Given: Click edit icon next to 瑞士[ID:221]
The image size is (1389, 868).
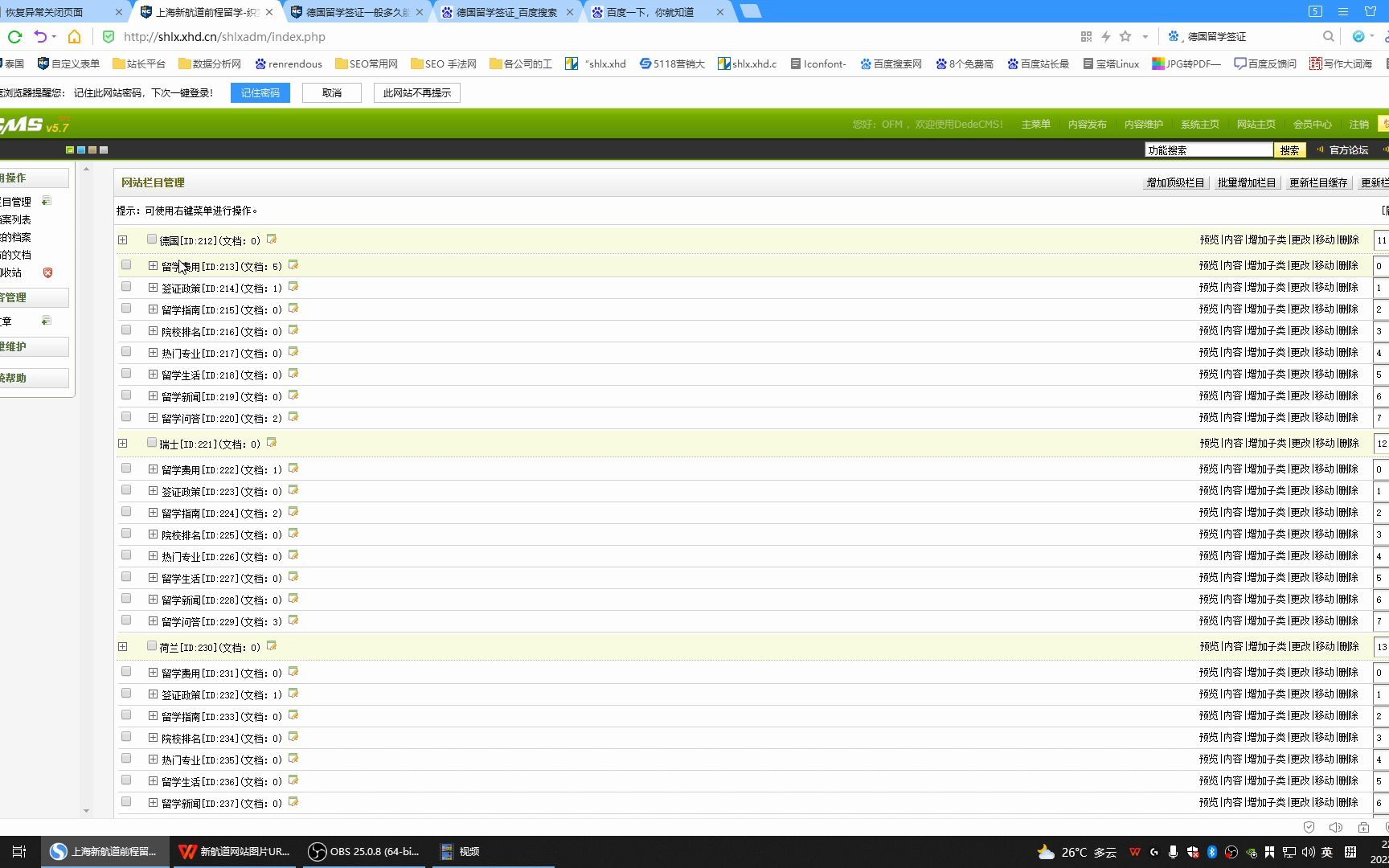Looking at the screenshot, I should coord(272,443).
